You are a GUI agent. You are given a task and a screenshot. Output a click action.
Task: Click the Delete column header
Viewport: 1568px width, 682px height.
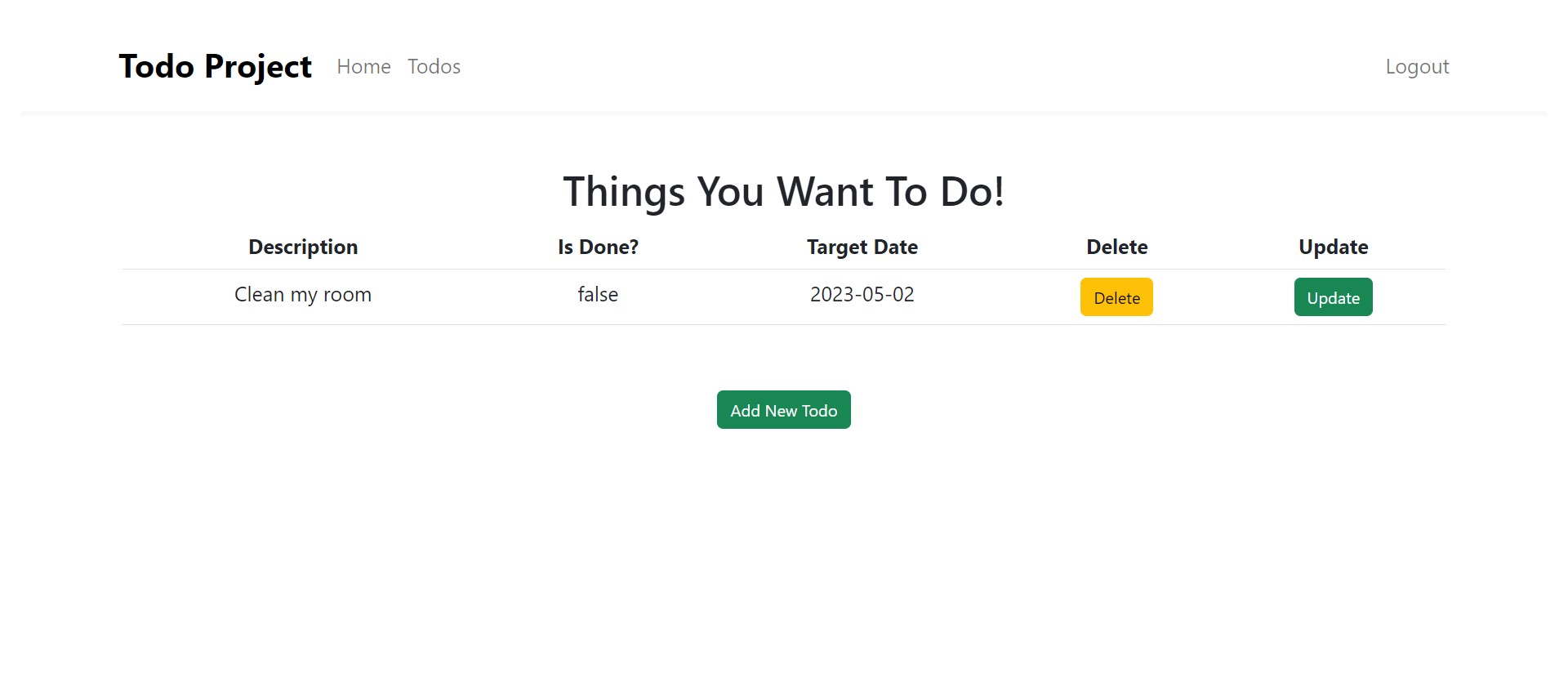tap(1116, 247)
